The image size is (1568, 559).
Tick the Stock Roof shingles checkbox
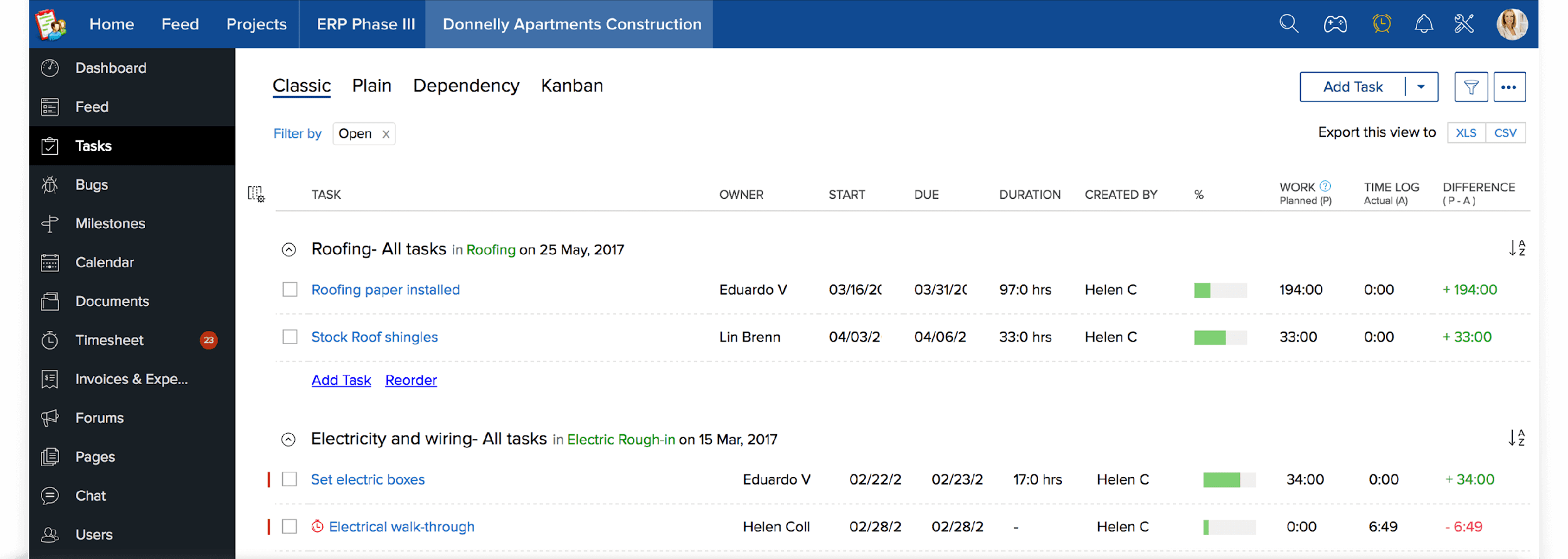click(x=290, y=337)
